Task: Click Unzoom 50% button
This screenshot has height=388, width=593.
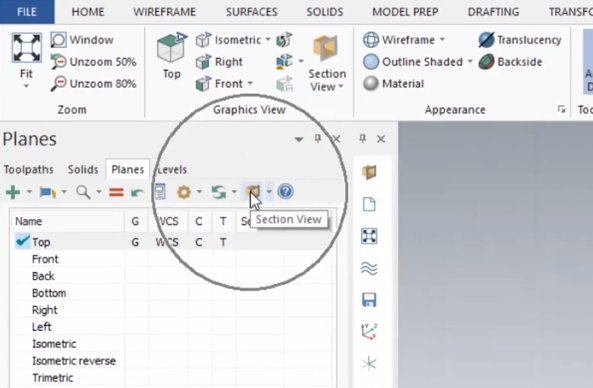Action: pos(93,62)
